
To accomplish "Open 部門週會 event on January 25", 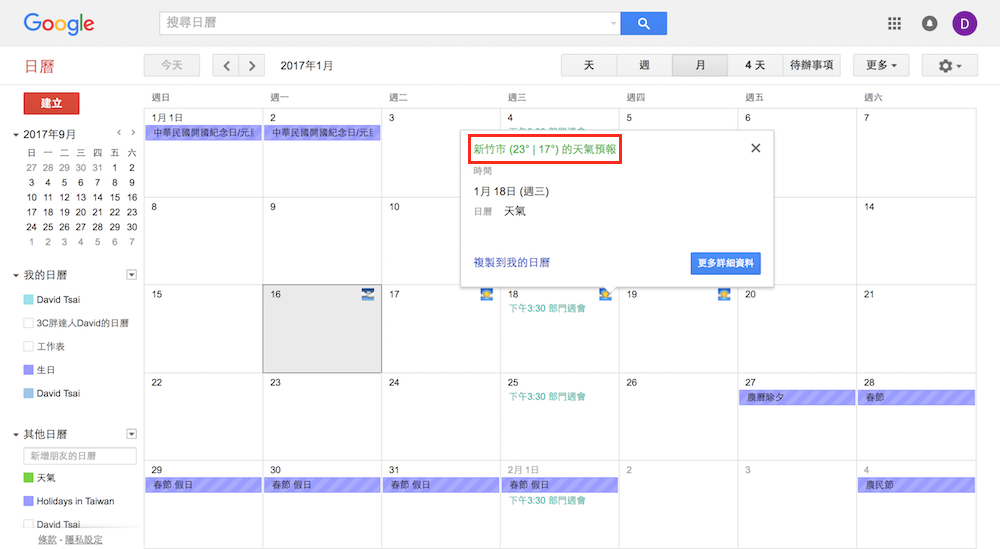I will pyautogui.click(x=547, y=397).
